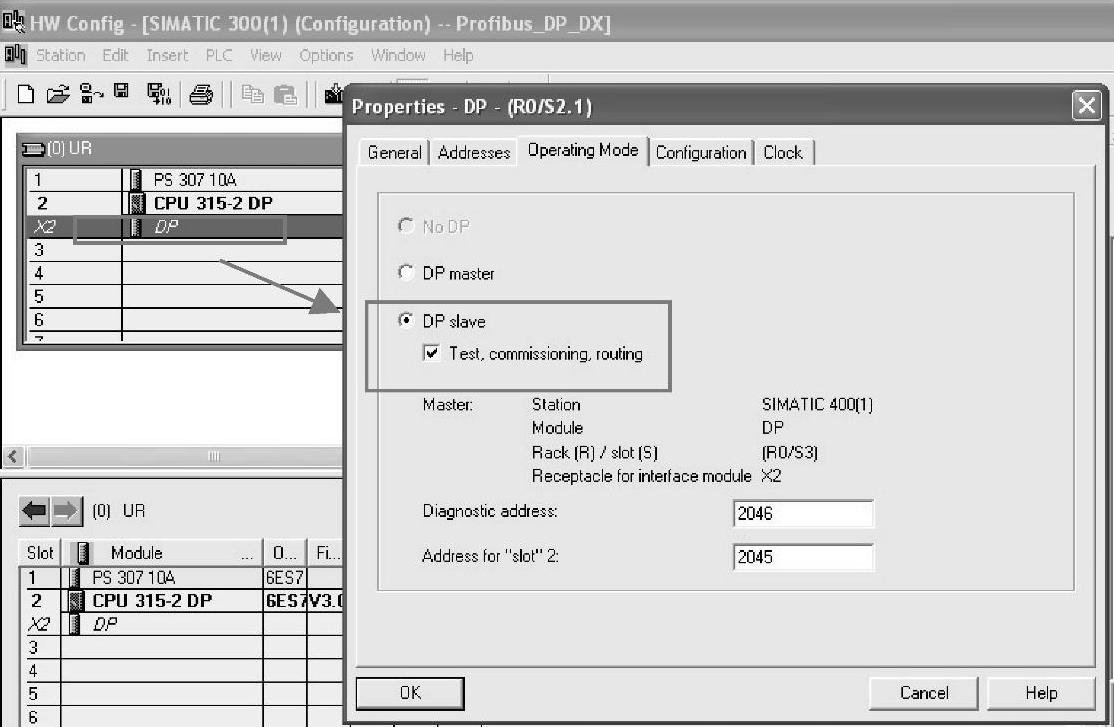The image size is (1114, 727).
Task: Click the Diagnostic address field showing 2046
Action: click(803, 513)
